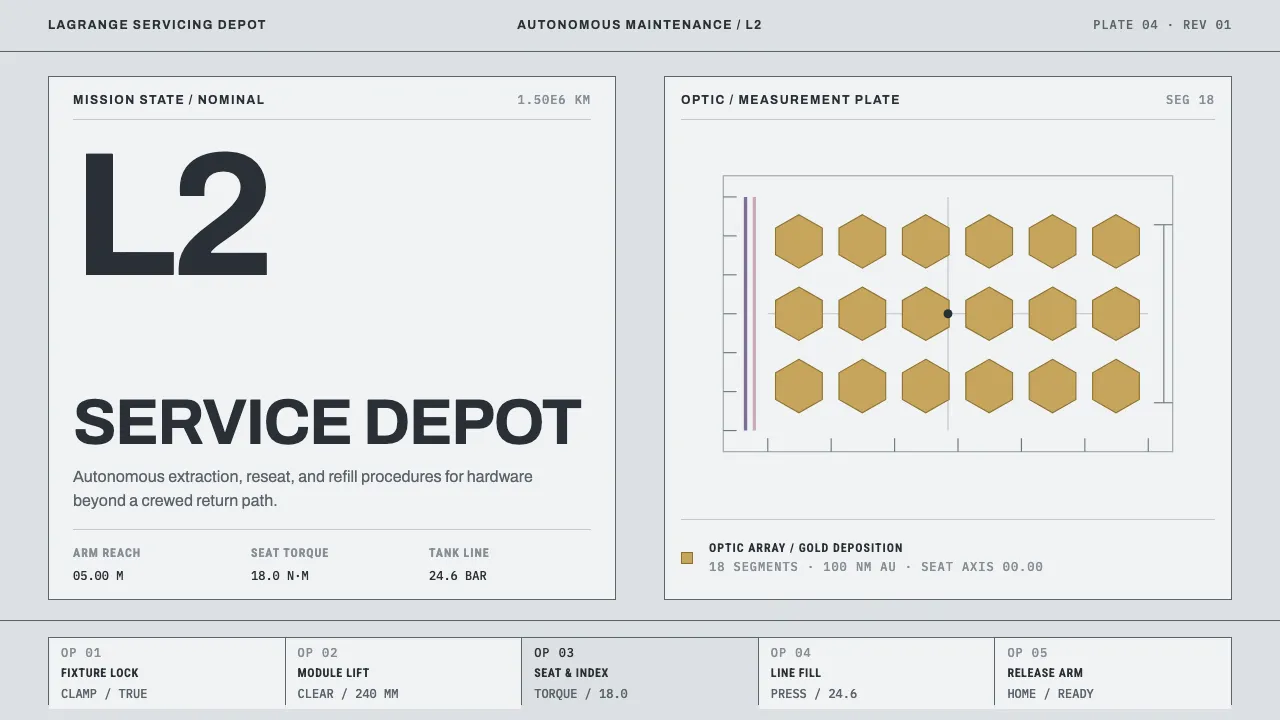The width and height of the screenshot is (1280, 720).
Task: Click the gold deposition legend swatch
Action: (x=687, y=558)
